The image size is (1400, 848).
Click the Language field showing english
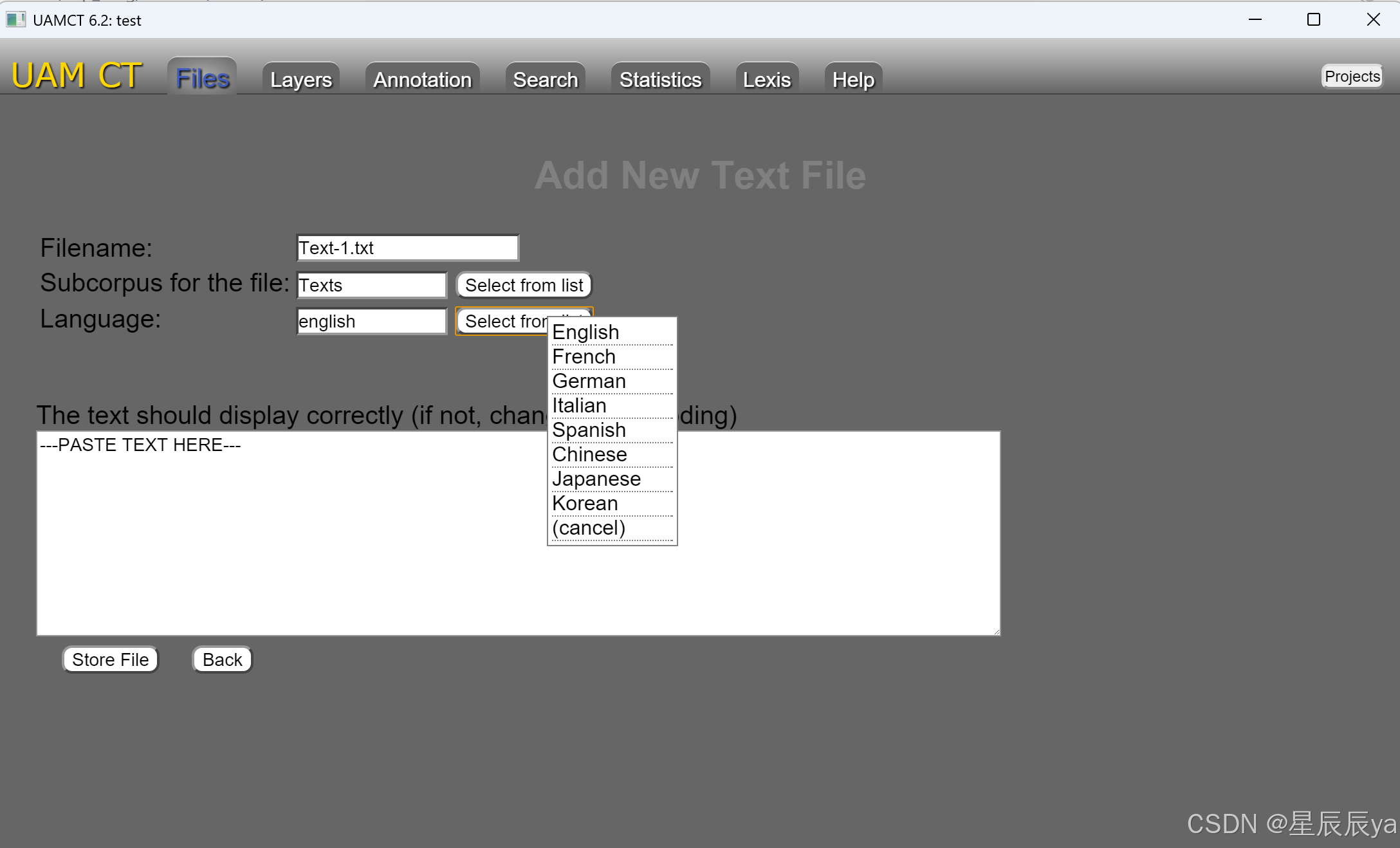371,320
